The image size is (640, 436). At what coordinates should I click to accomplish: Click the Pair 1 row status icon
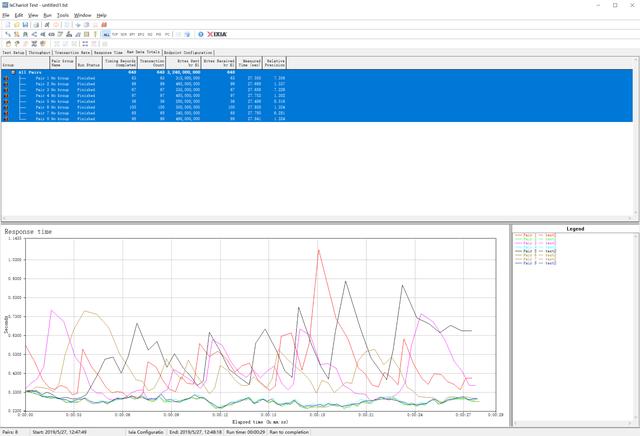tap(7, 77)
